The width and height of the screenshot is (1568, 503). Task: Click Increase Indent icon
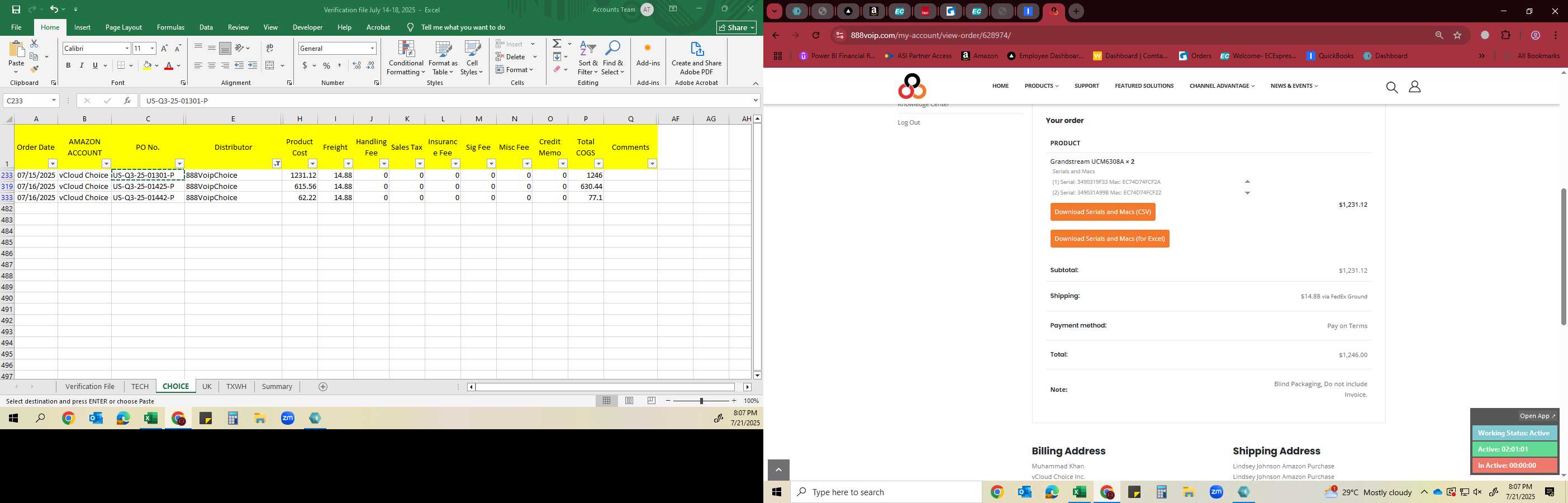coord(253,66)
